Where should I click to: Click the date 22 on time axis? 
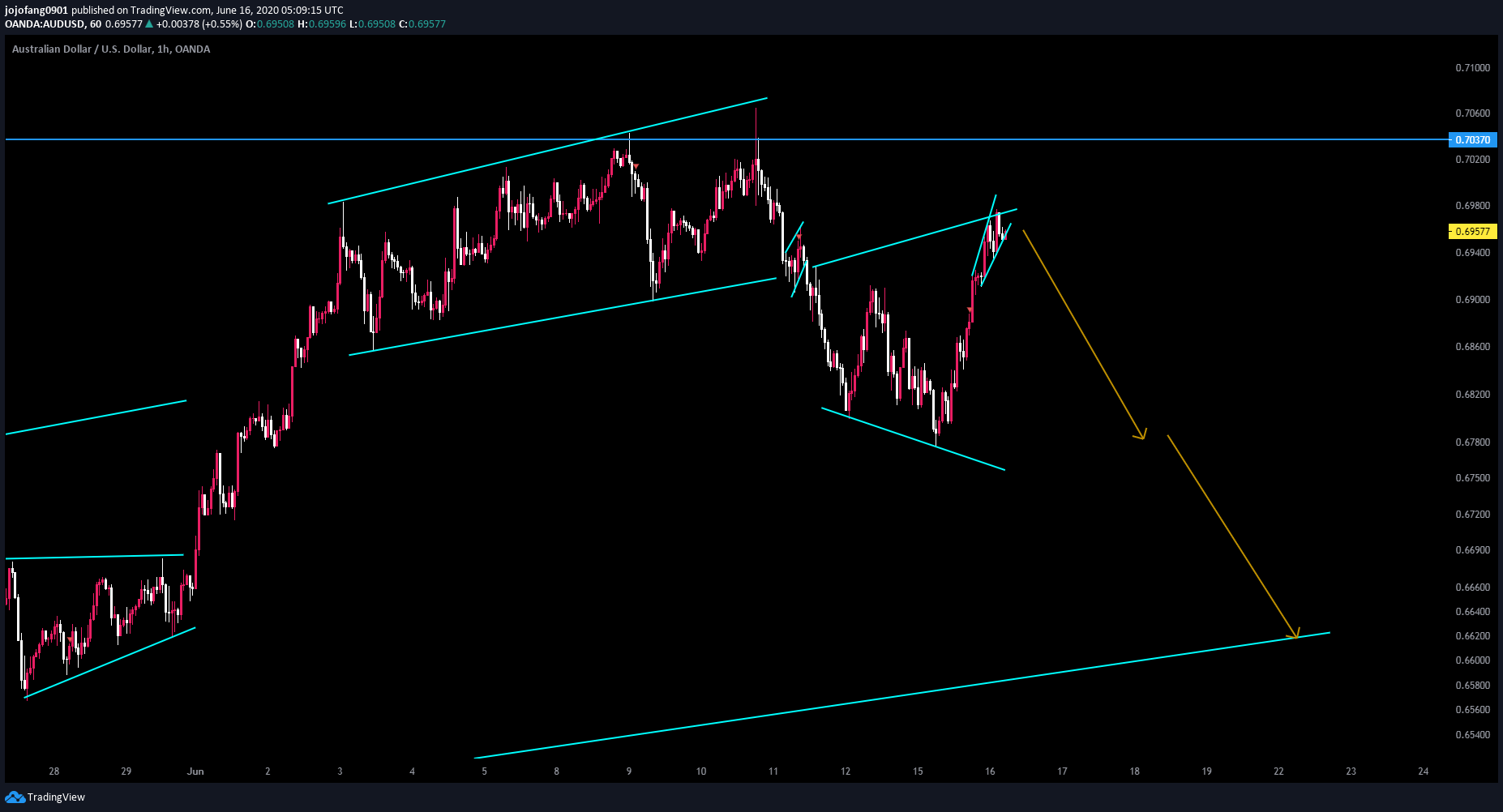(1278, 771)
